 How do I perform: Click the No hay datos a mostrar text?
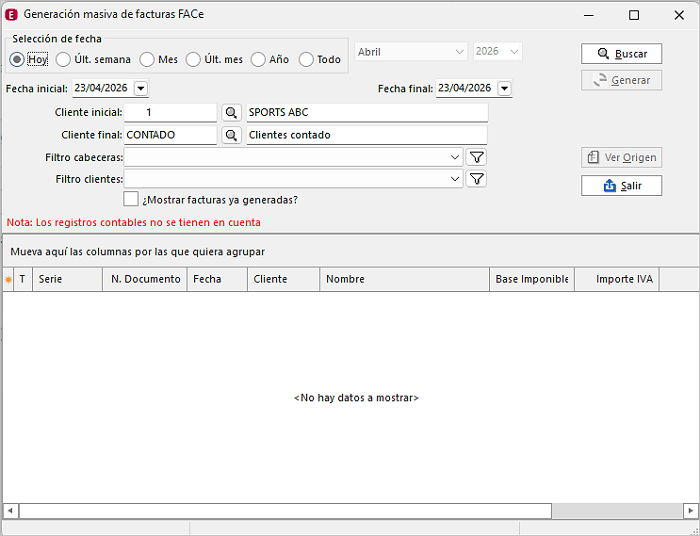click(x=356, y=398)
